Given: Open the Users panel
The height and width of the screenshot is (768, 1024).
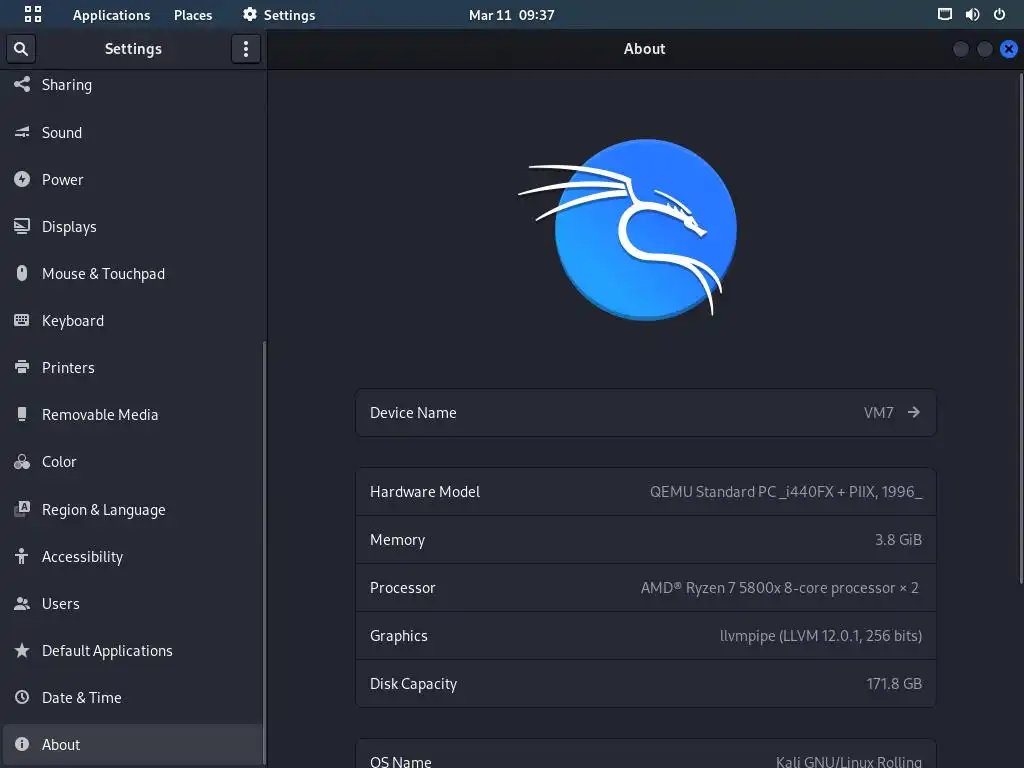Looking at the screenshot, I should [133, 603].
